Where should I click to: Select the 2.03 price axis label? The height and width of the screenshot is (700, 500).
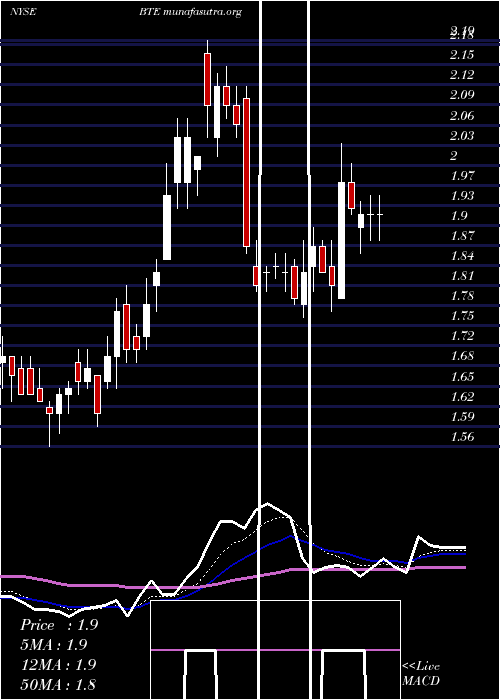(x=462, y=135)
